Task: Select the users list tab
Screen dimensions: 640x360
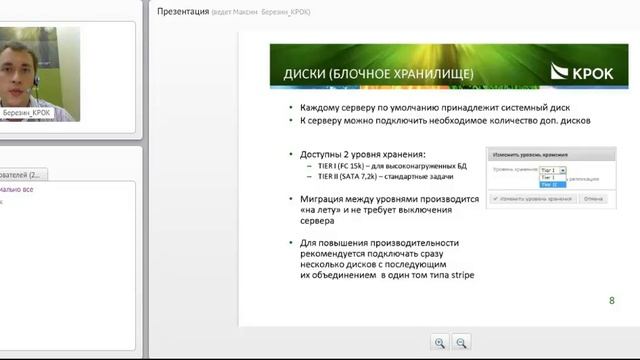Action: coord(23,175)
